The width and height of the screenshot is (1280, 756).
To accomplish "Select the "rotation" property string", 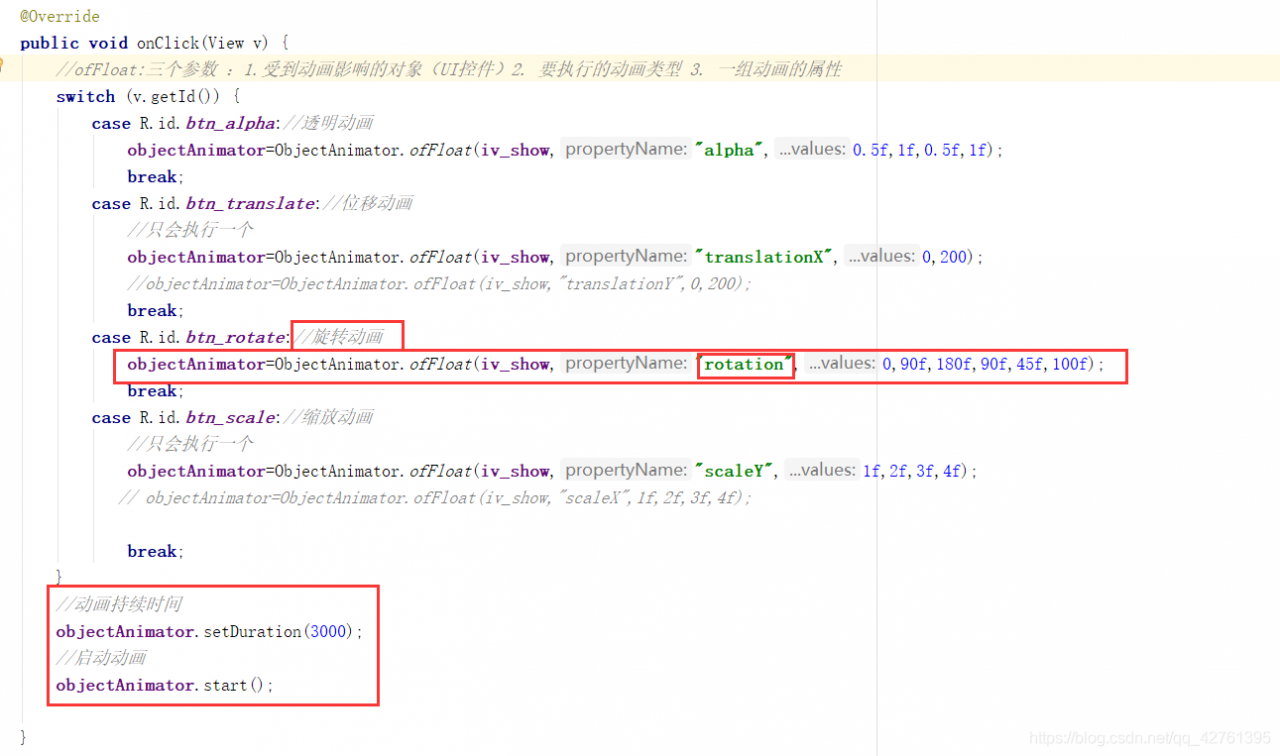I will tap(745, 364).
